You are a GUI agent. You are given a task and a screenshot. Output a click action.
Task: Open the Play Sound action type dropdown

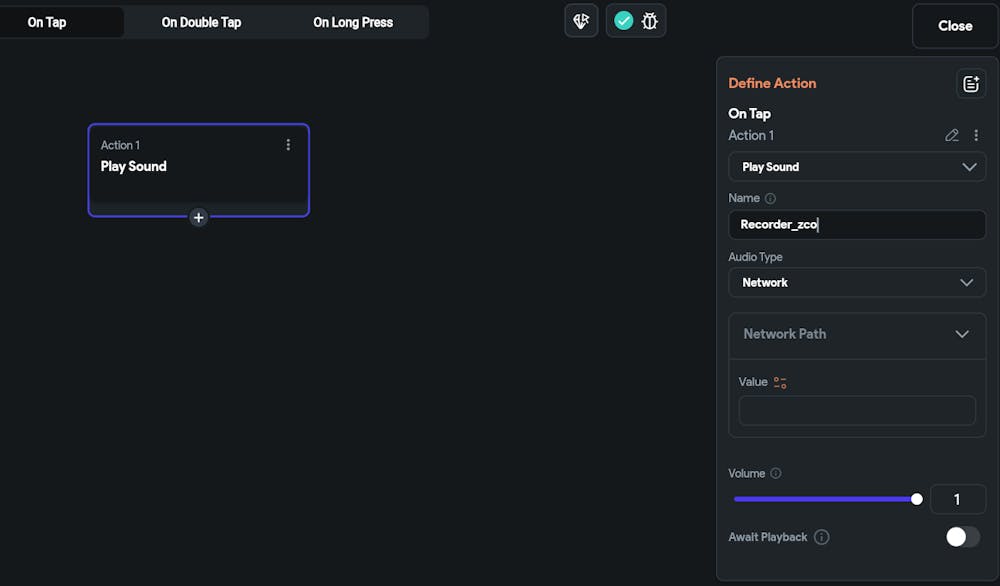coord(857,167)
